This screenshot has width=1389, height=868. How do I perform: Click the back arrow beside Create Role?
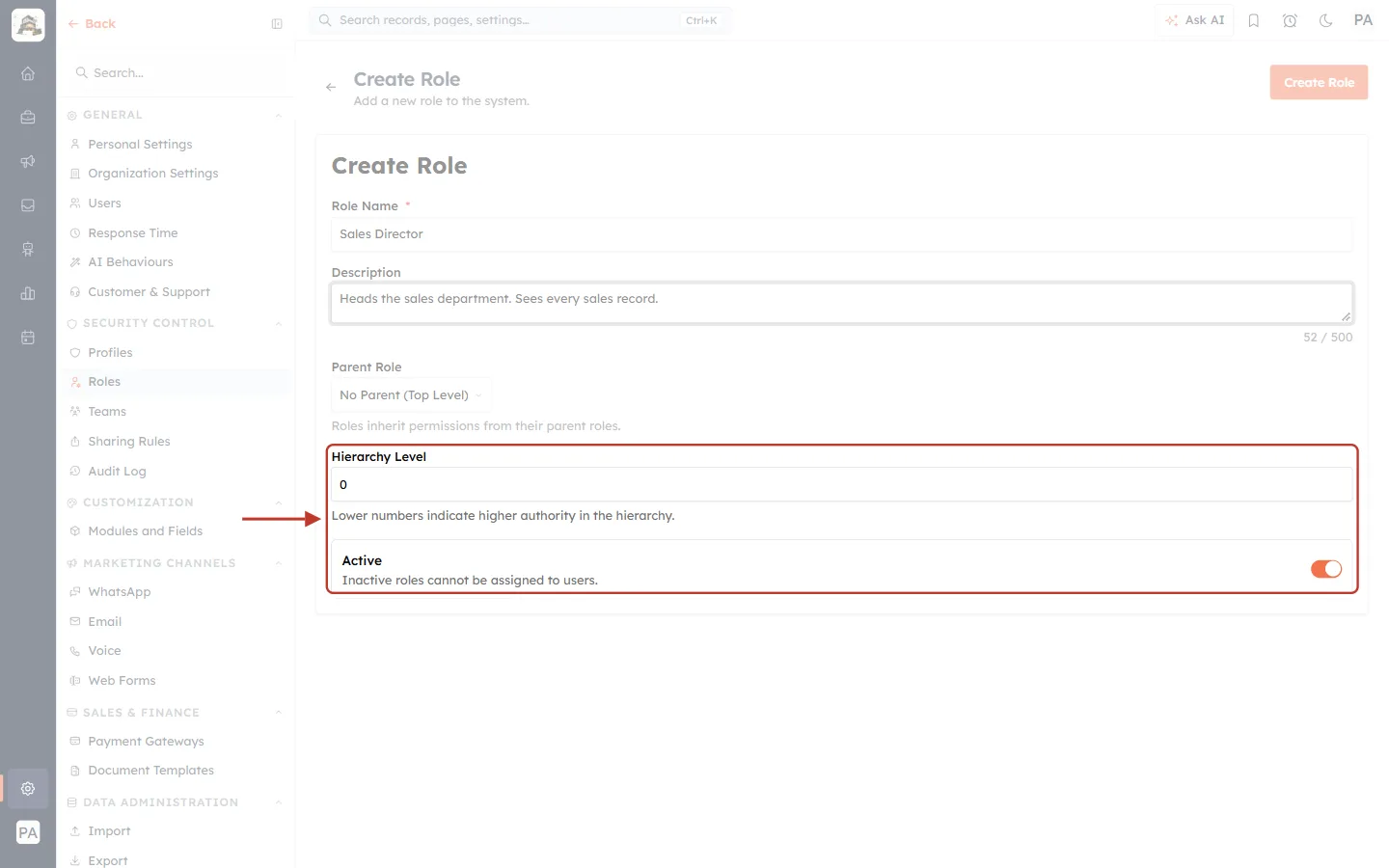[x=331, y=87]
